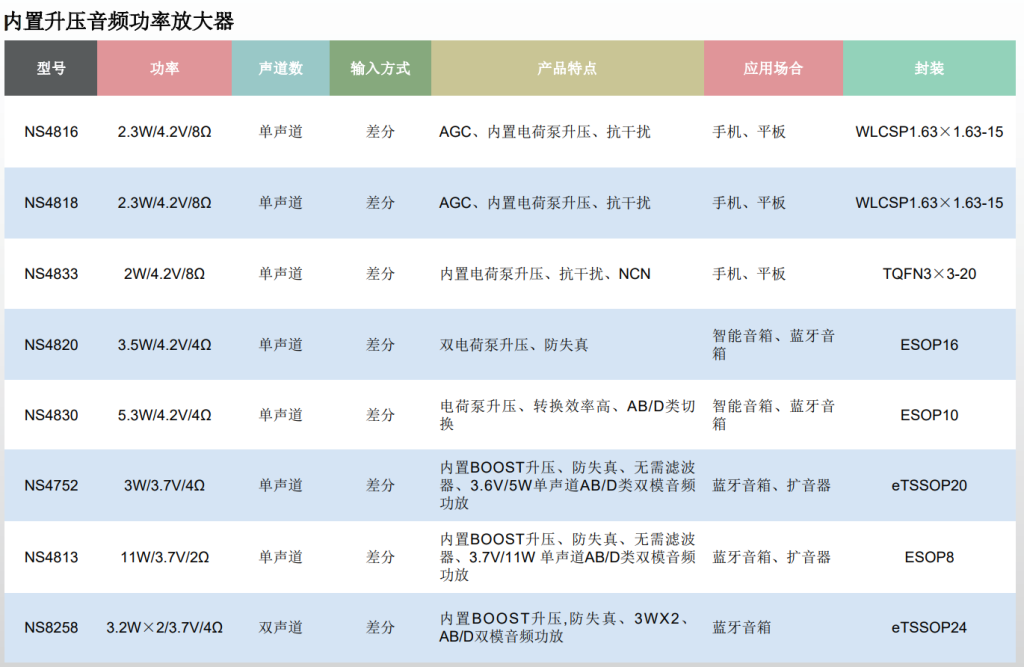Screen dimensions: 1024x667
Task: Click power value 2.3W/4.2V/8Ω in NS4816 row
Action: pos(165,132)
